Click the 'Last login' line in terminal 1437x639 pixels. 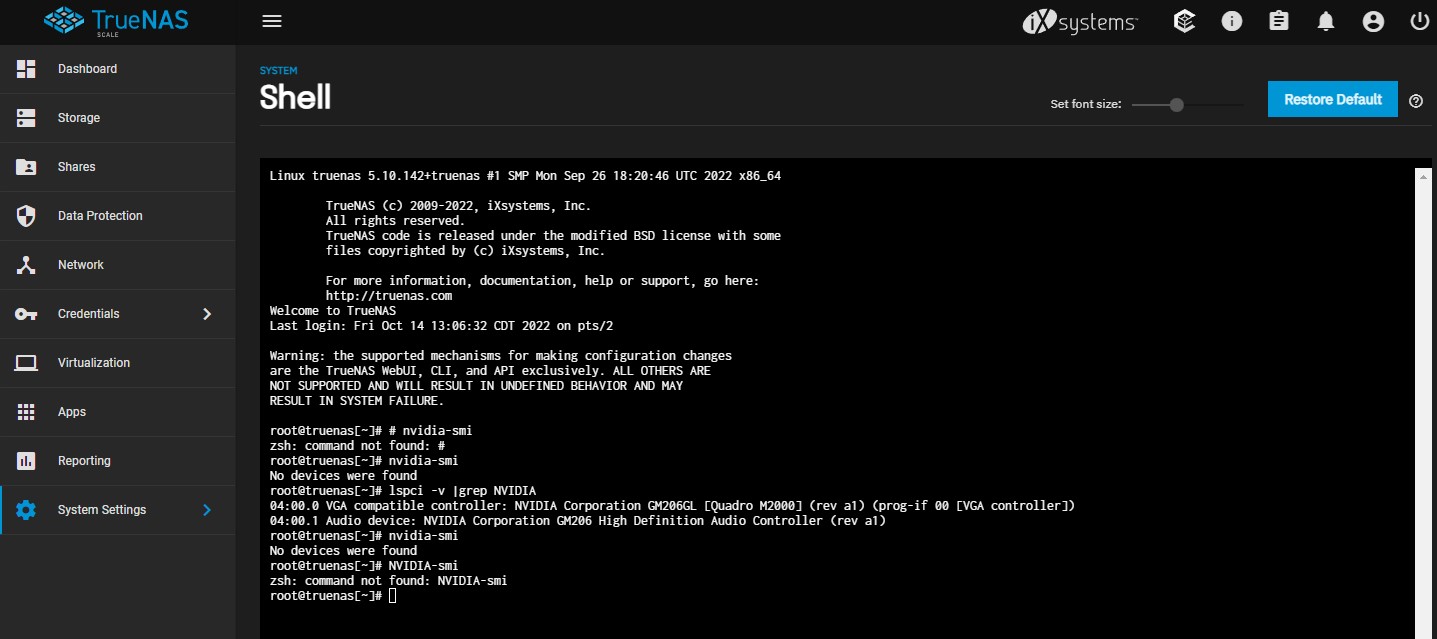tap(441, 326)
